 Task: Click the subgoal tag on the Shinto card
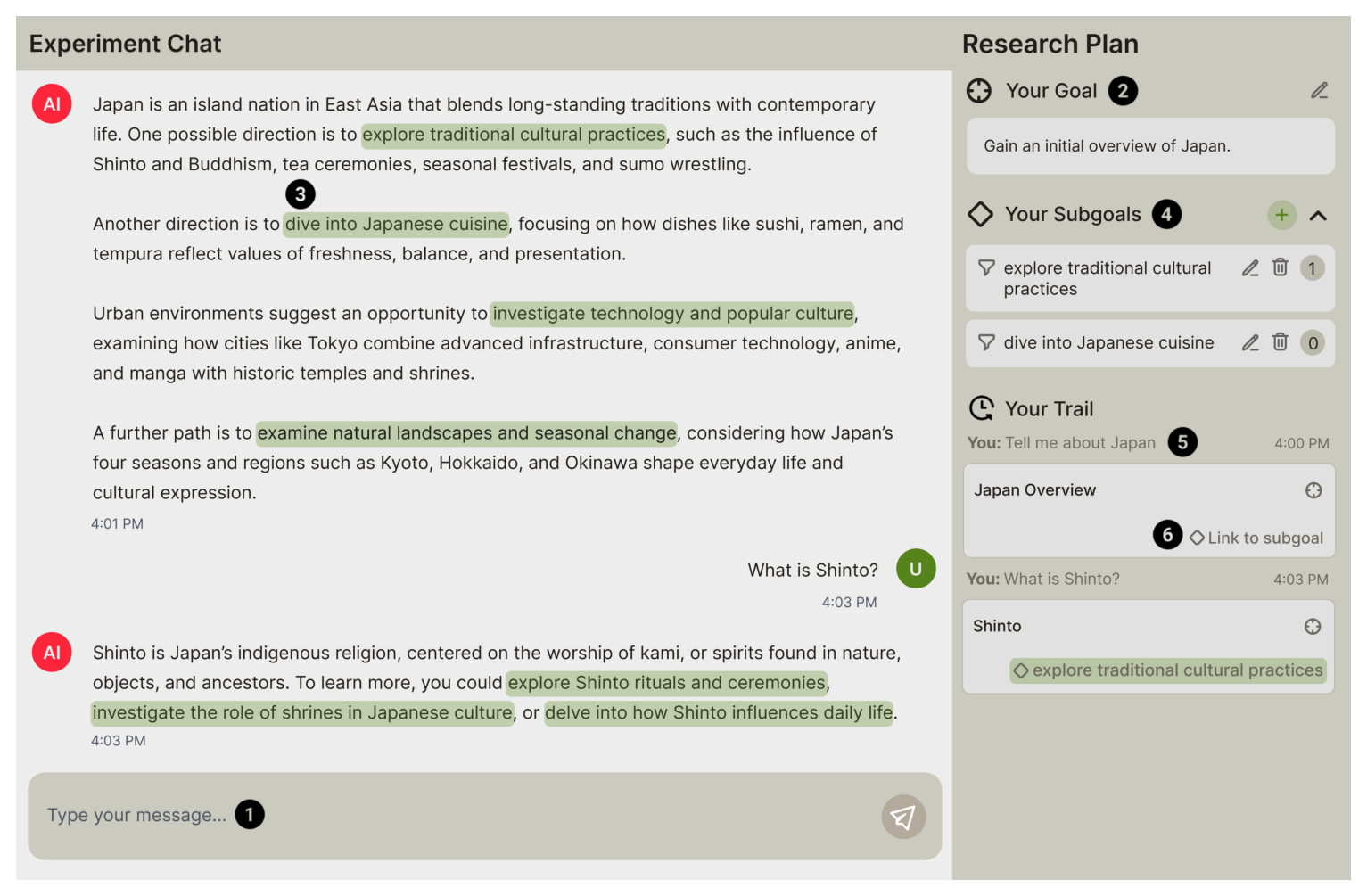click(1168, 670)
